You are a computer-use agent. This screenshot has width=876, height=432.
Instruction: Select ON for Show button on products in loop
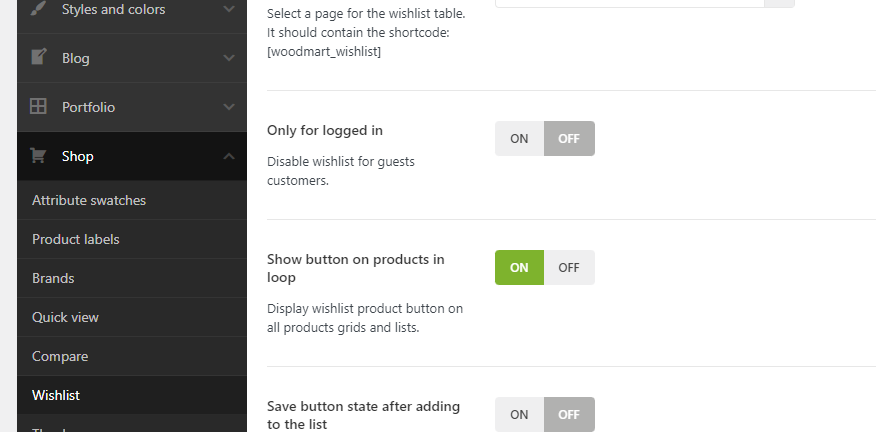(x=519, y=267)
